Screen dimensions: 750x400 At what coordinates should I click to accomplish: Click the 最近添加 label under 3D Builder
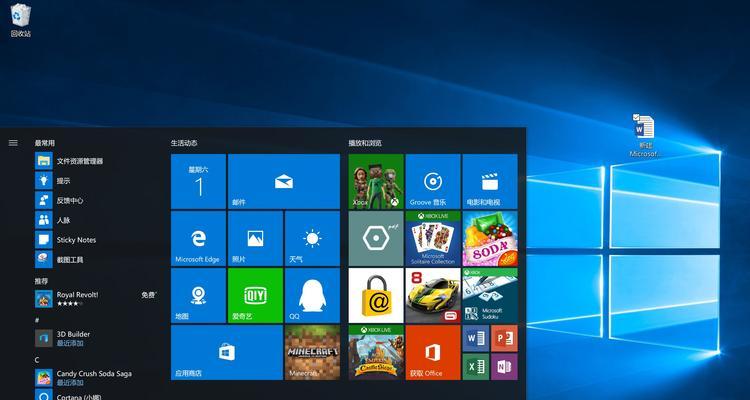70,343
